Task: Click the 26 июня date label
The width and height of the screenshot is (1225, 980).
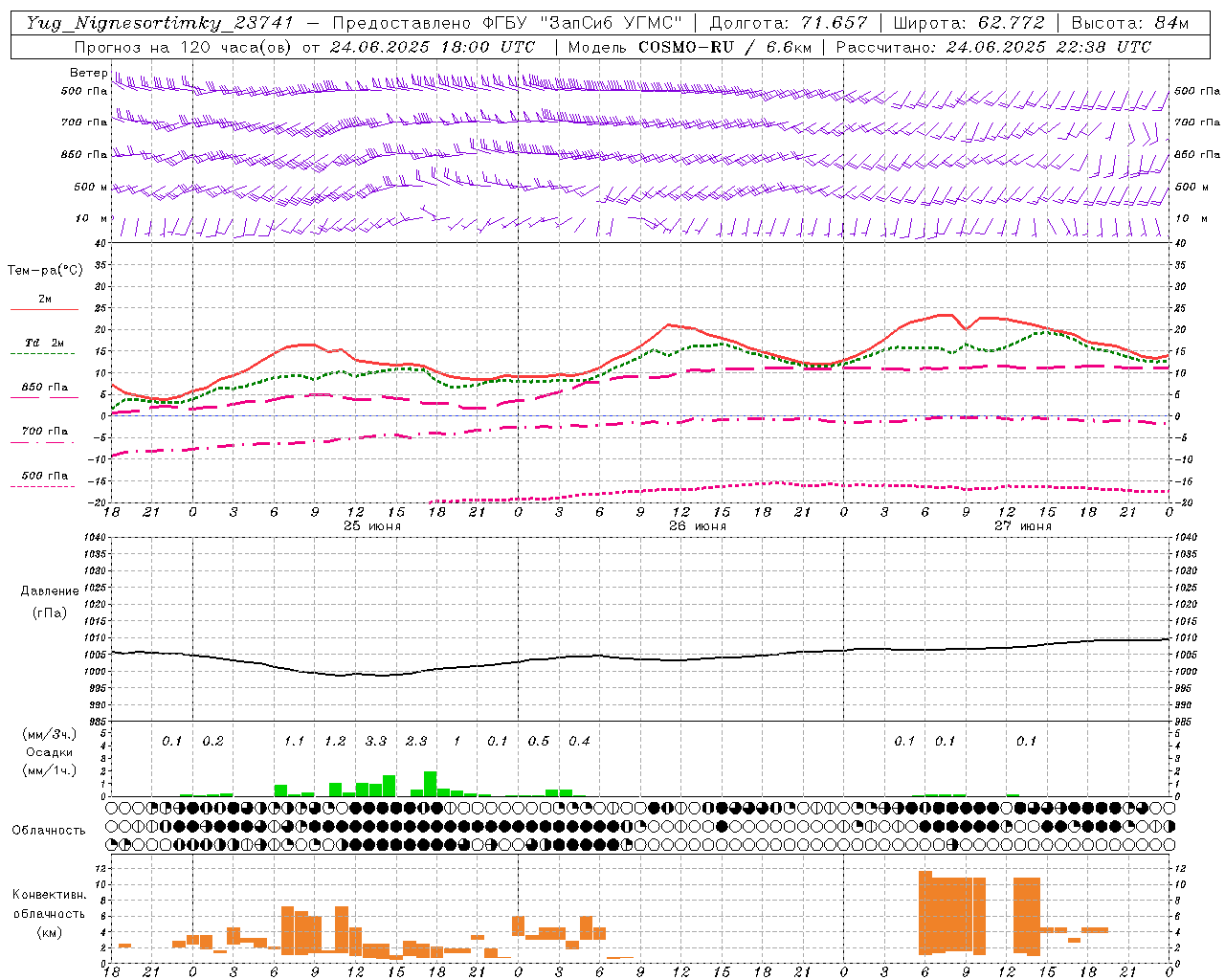Action: pyautogui.click(x=697, y=526)
